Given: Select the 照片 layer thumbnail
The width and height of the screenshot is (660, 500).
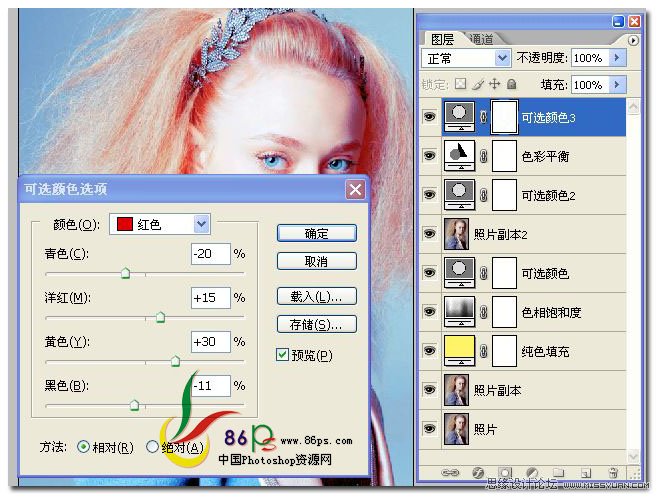Looking at the screenshot, I should point(456,428).
